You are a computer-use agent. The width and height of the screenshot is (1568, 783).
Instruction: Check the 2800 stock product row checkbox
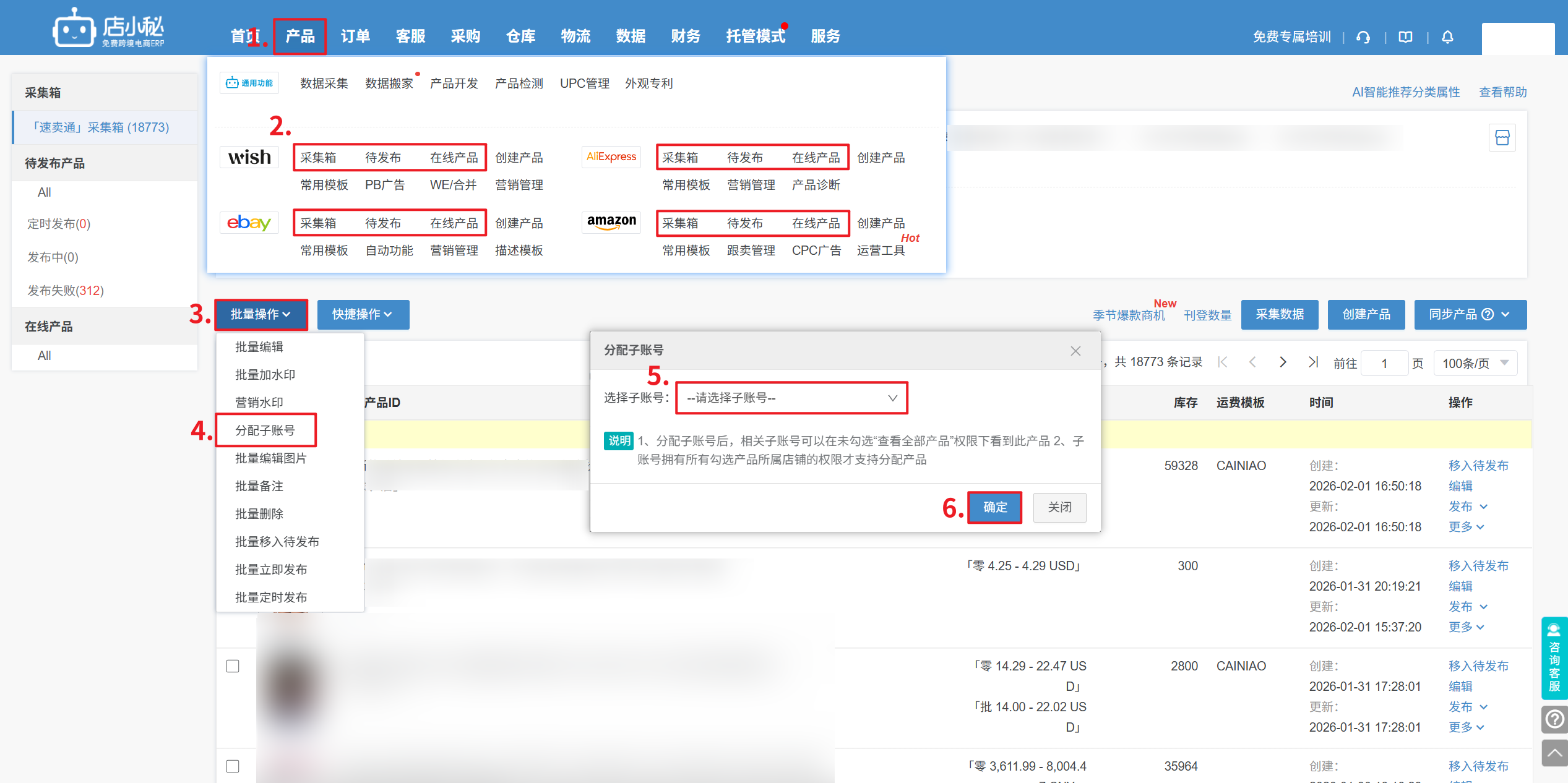[233, 666]
